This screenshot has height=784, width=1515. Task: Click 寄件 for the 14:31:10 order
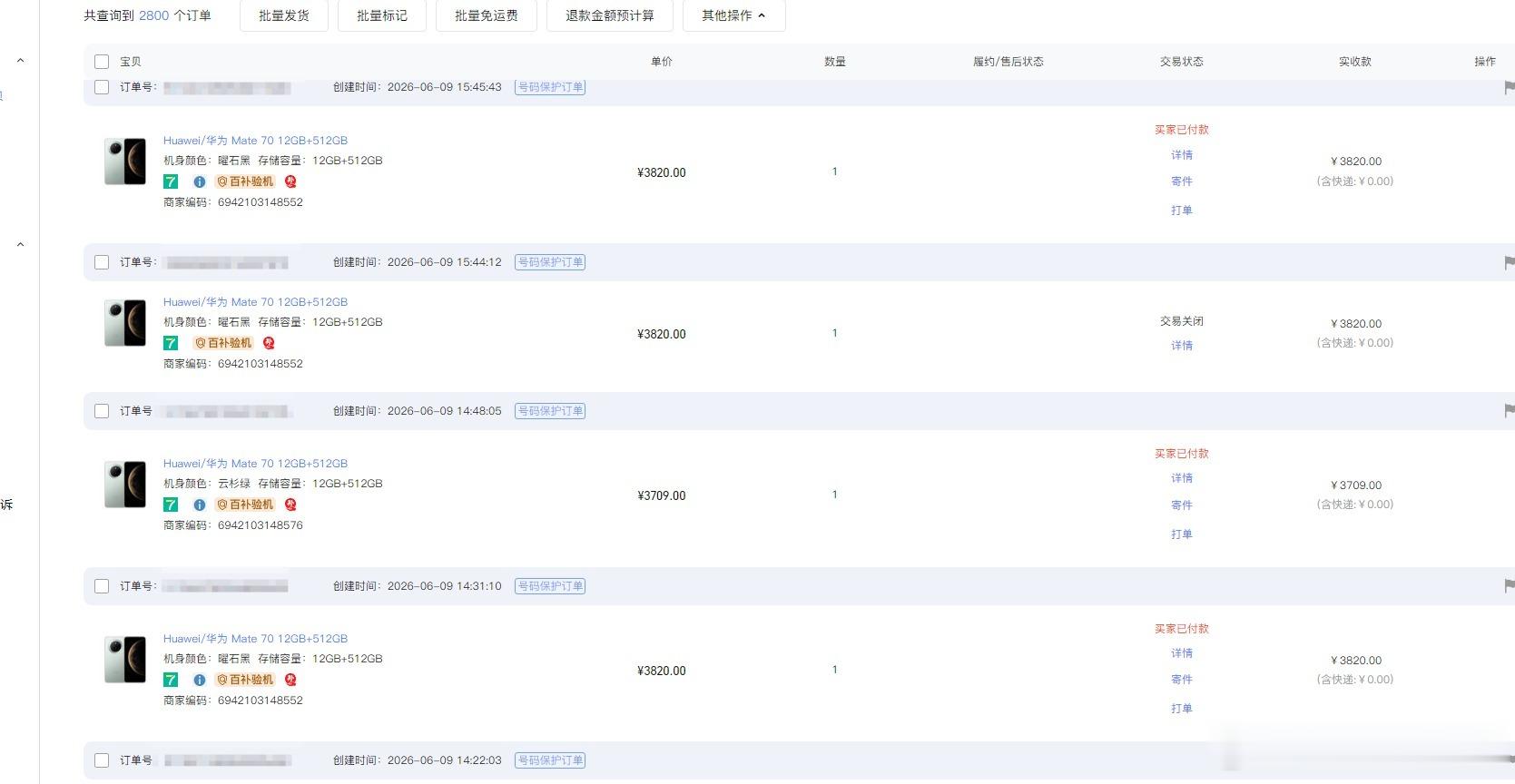tap(1182, 680)
